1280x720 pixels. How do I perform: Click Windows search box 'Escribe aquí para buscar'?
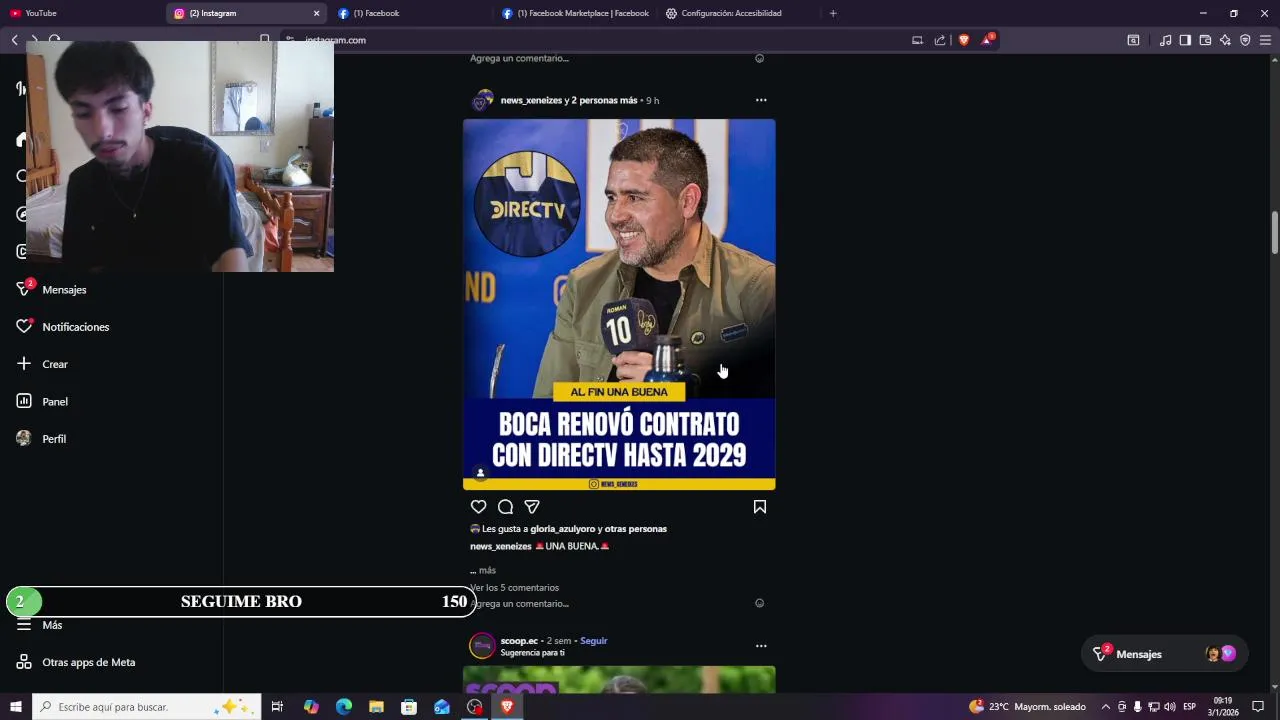tap(146, 707)
